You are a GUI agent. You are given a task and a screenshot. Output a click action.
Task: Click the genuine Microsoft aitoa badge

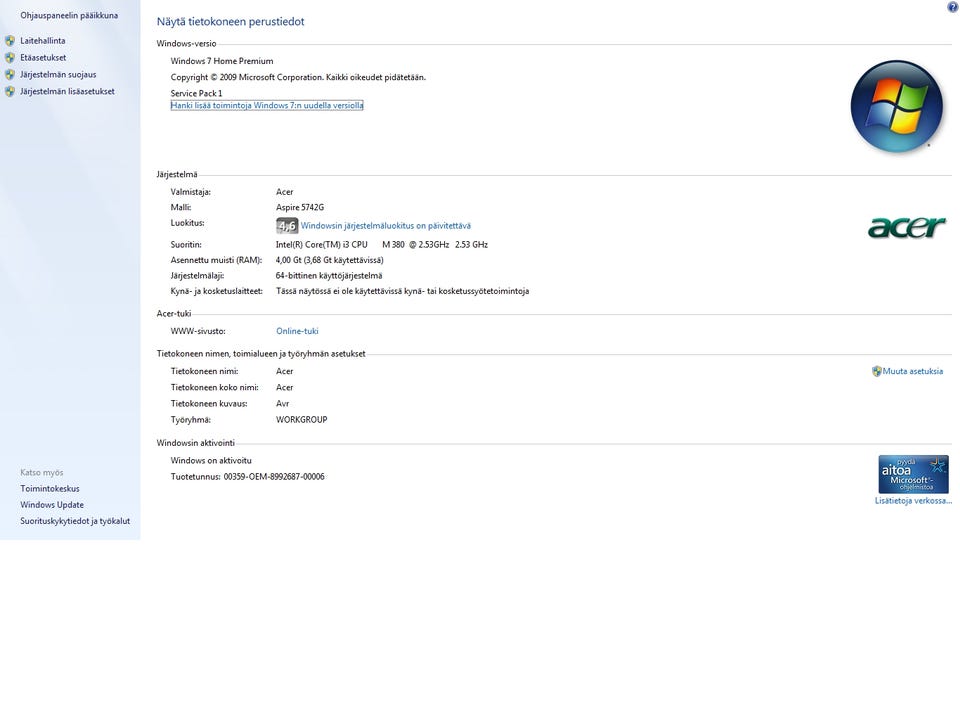(913, 474)
